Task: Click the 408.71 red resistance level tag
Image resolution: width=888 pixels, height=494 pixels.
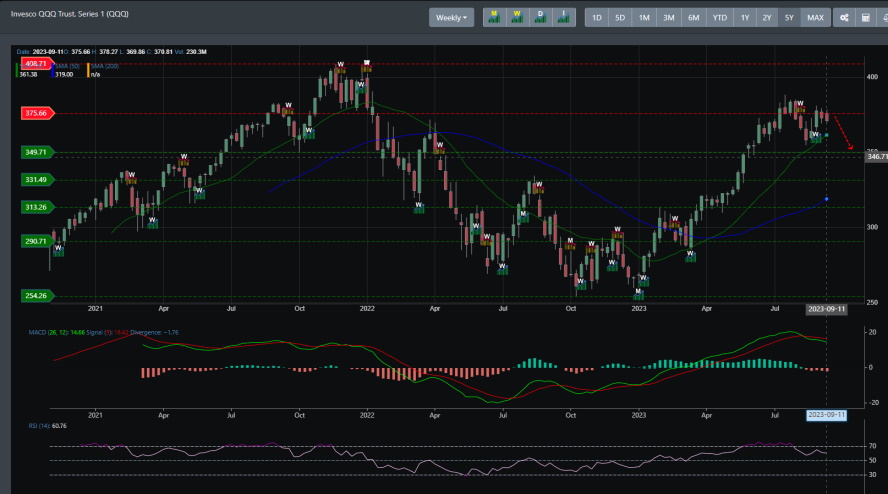Action: pyautogui.click(x=36, y=63)
